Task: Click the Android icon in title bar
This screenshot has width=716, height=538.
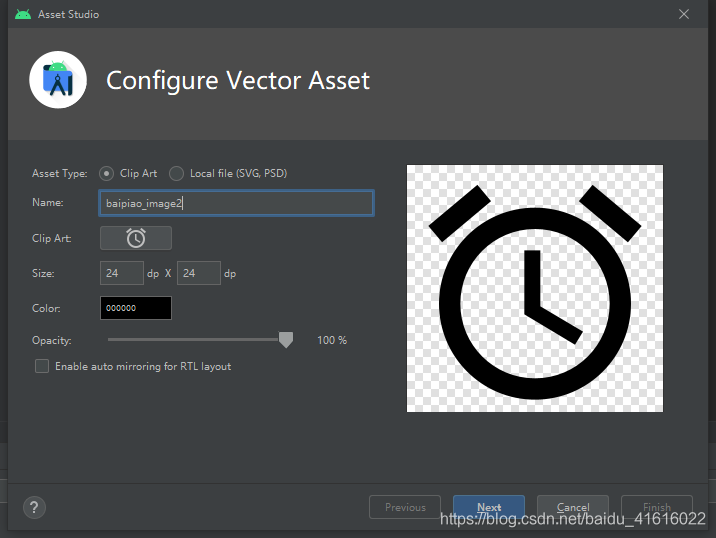Action: 23,14
